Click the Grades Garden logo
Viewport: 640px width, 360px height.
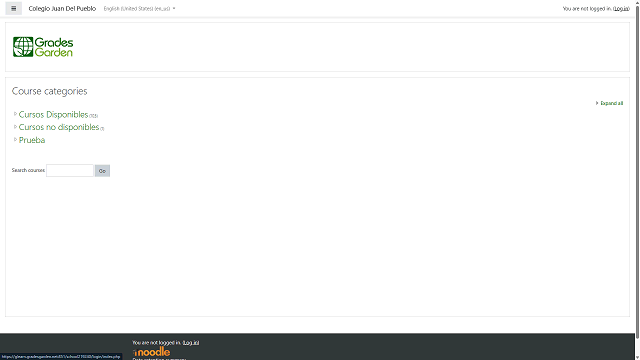tap(43, 47)
